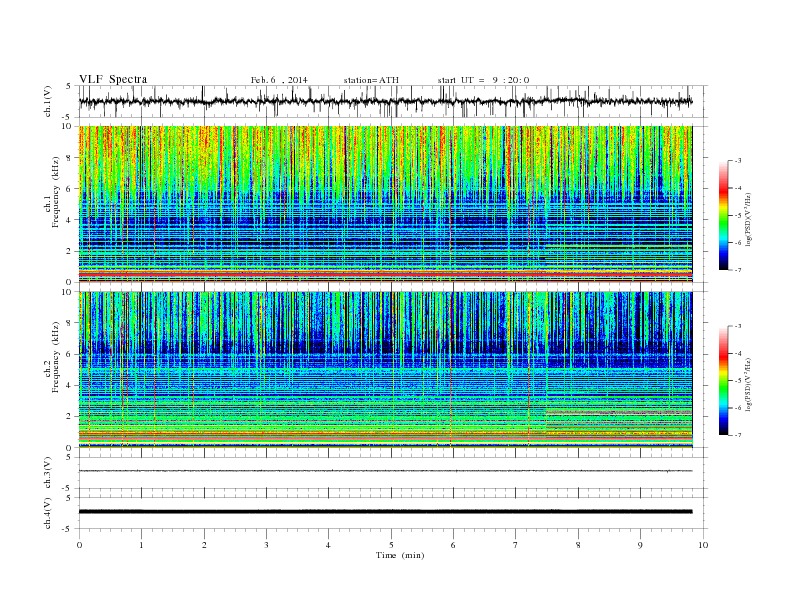Click time axis tick label '5'
Screen dimensions: 792x612
(x=391, y=545)
